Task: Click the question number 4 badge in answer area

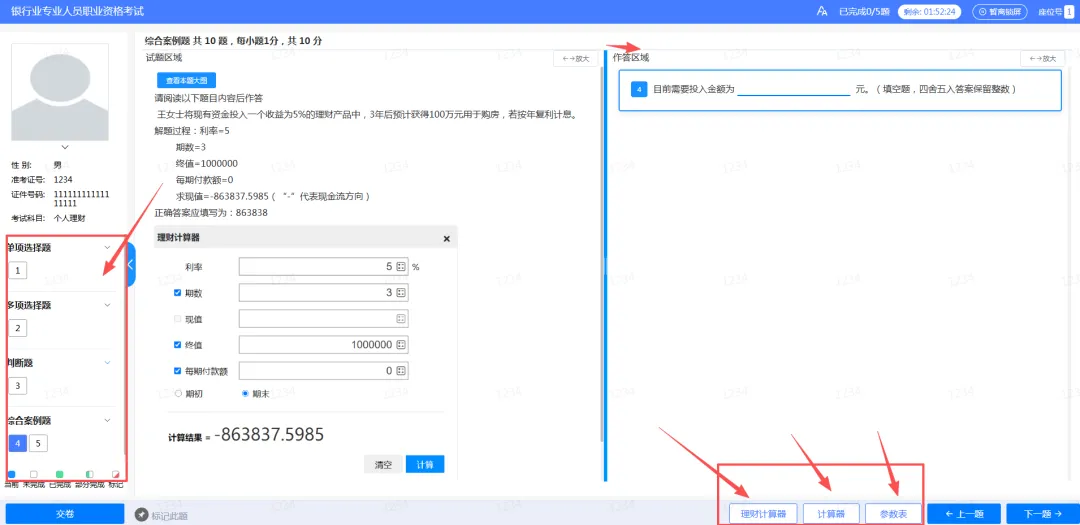Action: click(x=639, y=90)
